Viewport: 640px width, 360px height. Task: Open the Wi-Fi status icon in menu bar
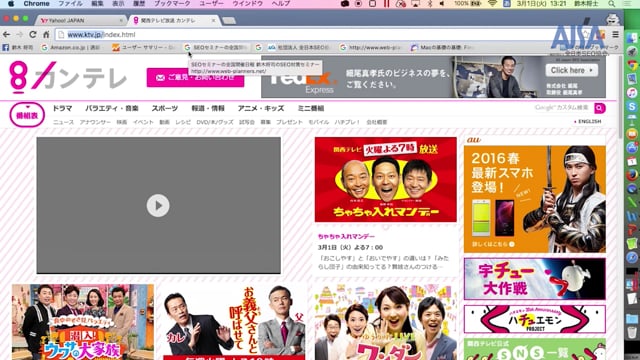pos(493,4)
